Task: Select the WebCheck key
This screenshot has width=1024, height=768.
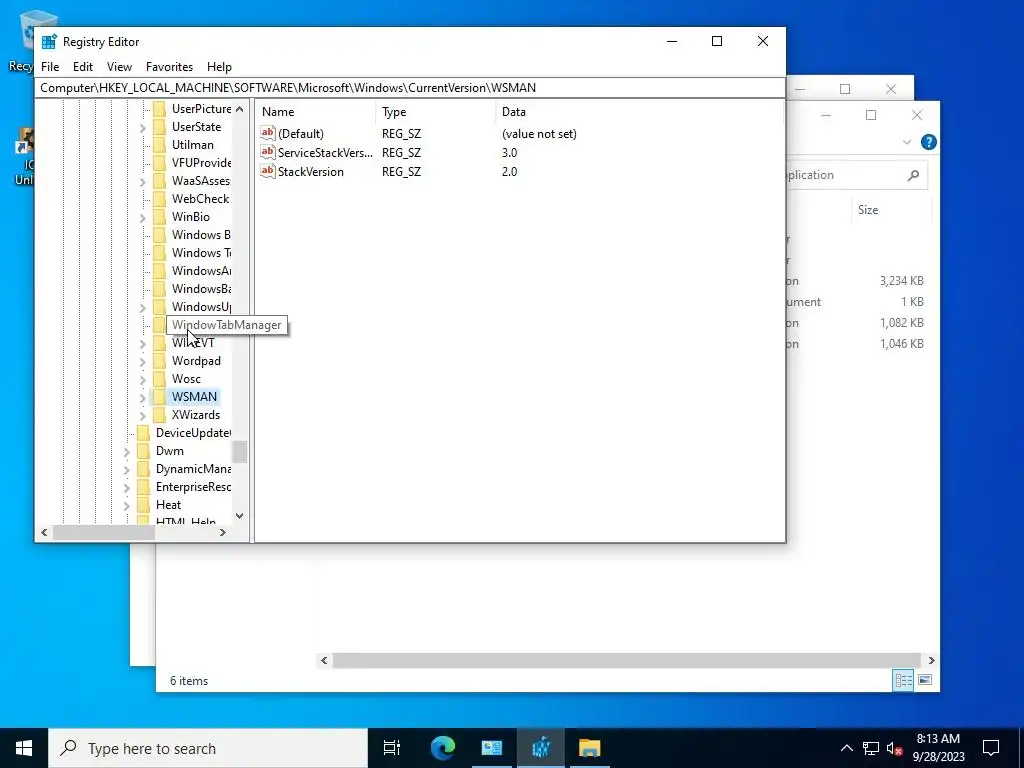Action: [200, 199]
